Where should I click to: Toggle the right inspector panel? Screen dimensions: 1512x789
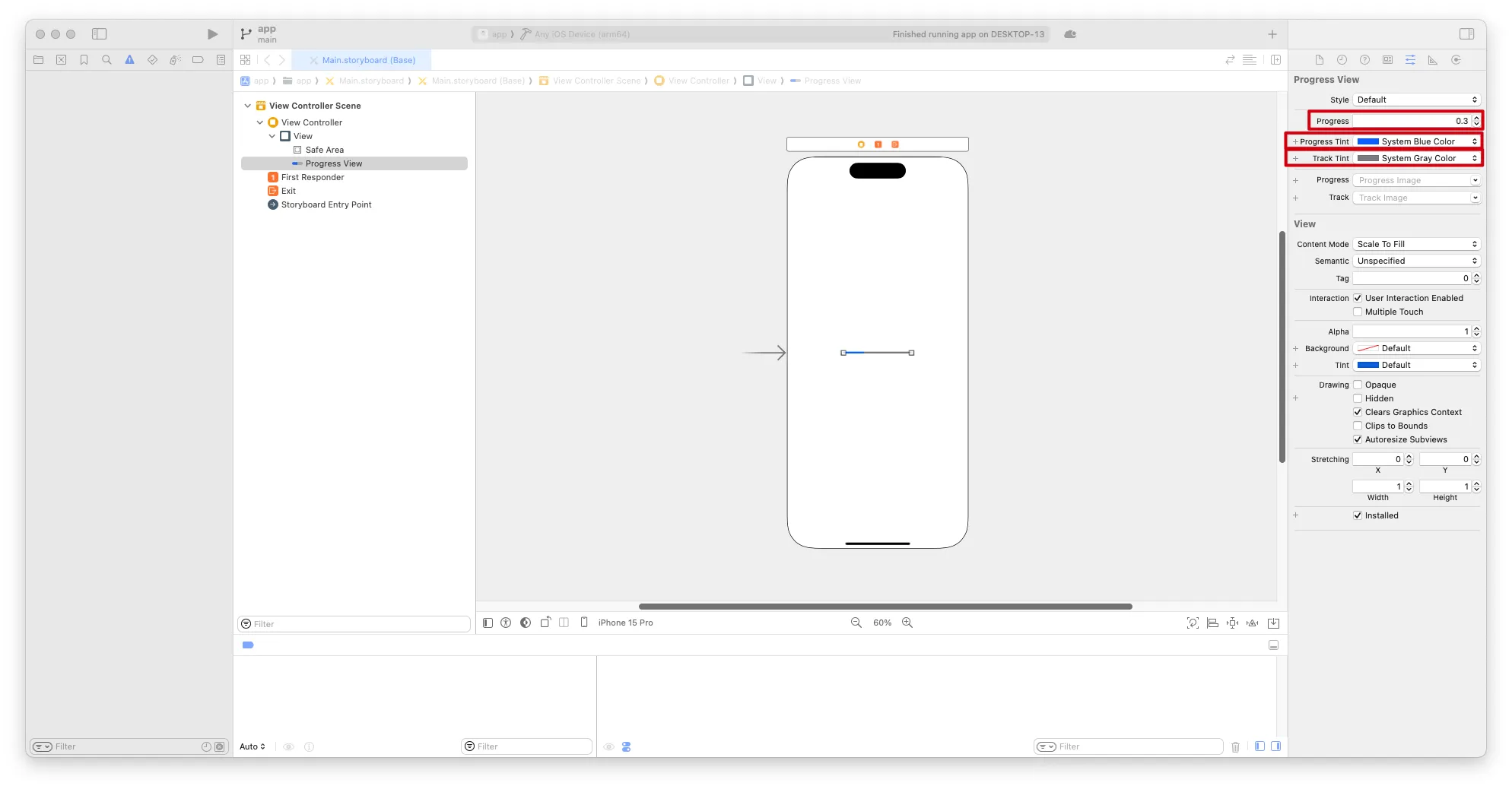[x=1467, y=34]
